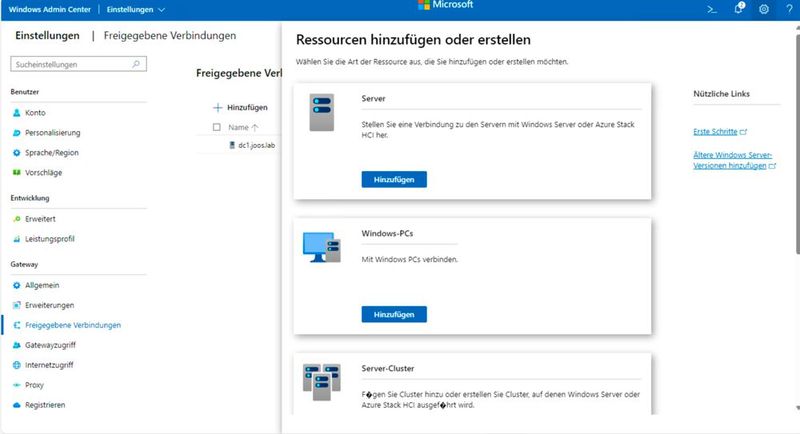Click into the Sucheinstellungen search field

point(78,64)
